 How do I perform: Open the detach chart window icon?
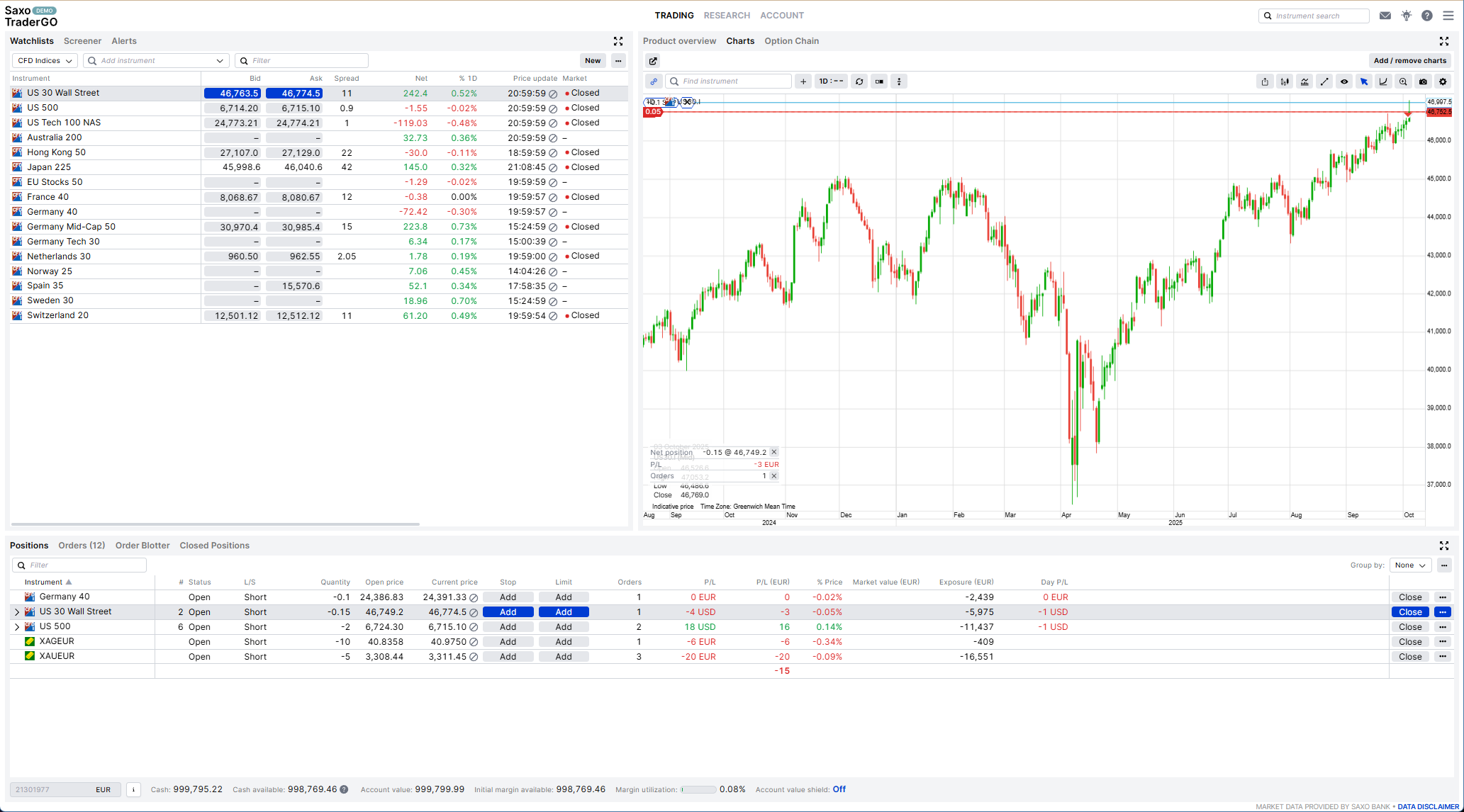(x=652, y=61)
